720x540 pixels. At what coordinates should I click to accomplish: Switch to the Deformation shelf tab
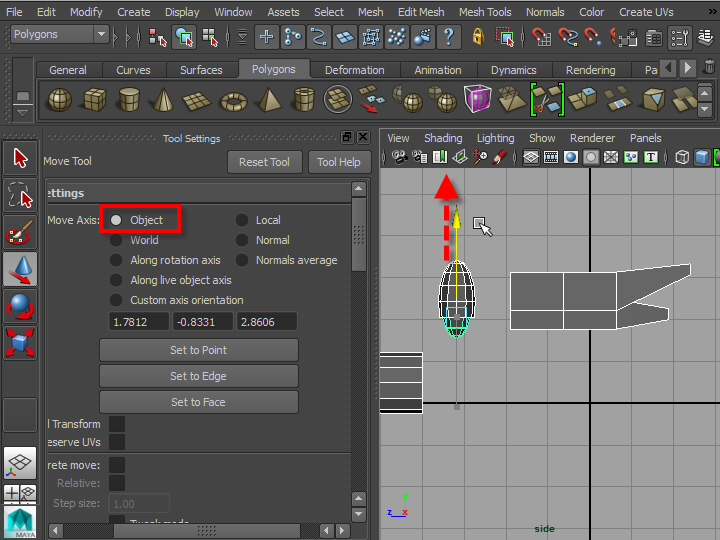[x=354, y=70]
